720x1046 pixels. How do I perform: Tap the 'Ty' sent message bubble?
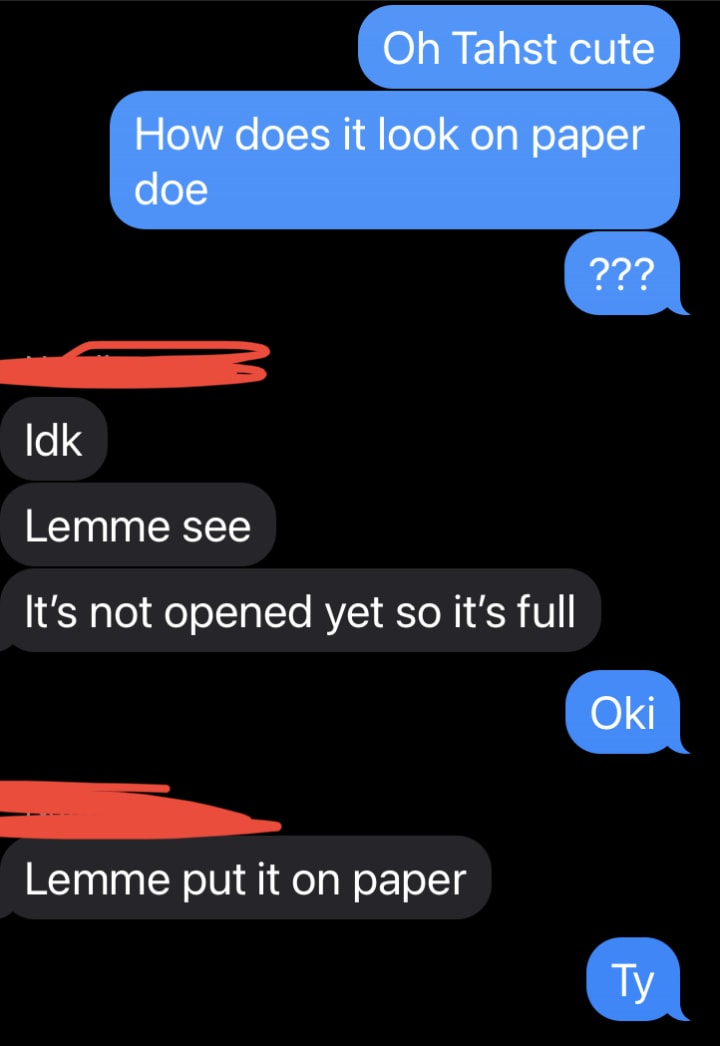pyautogui.click(x=635, y=979)
